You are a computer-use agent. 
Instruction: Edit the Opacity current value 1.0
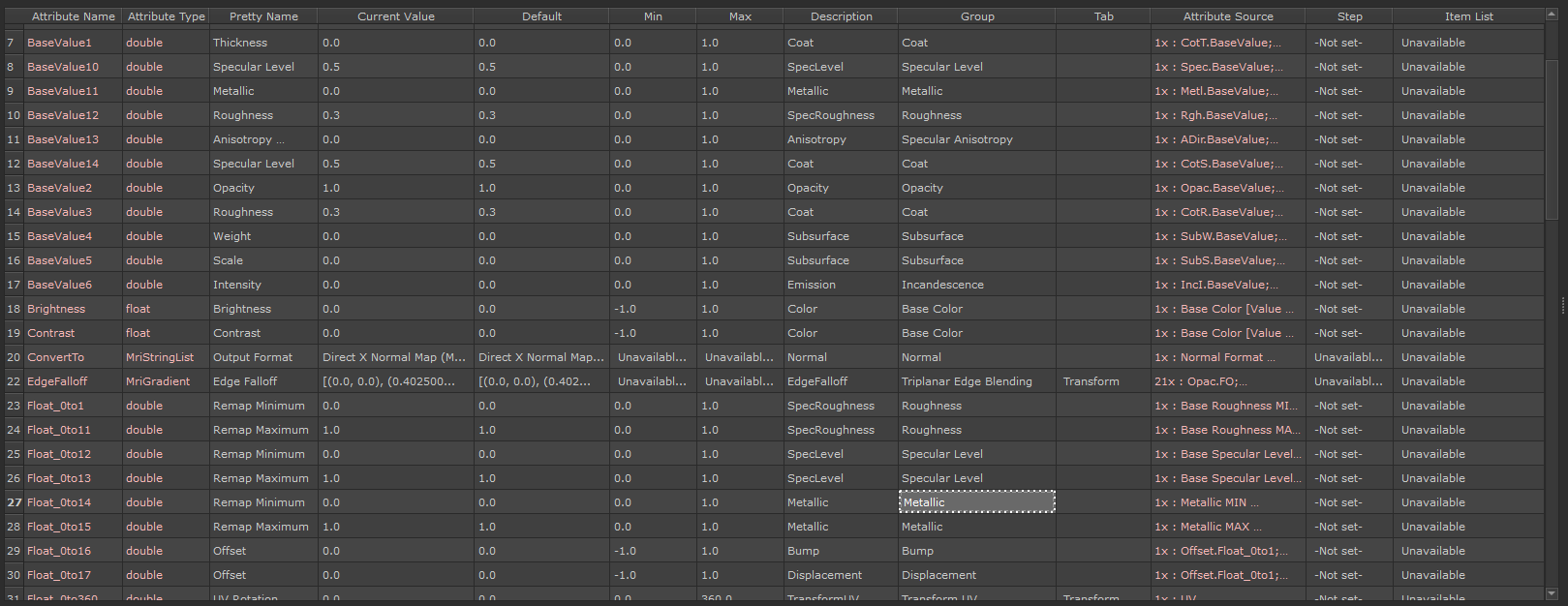(x=394, y=188)
